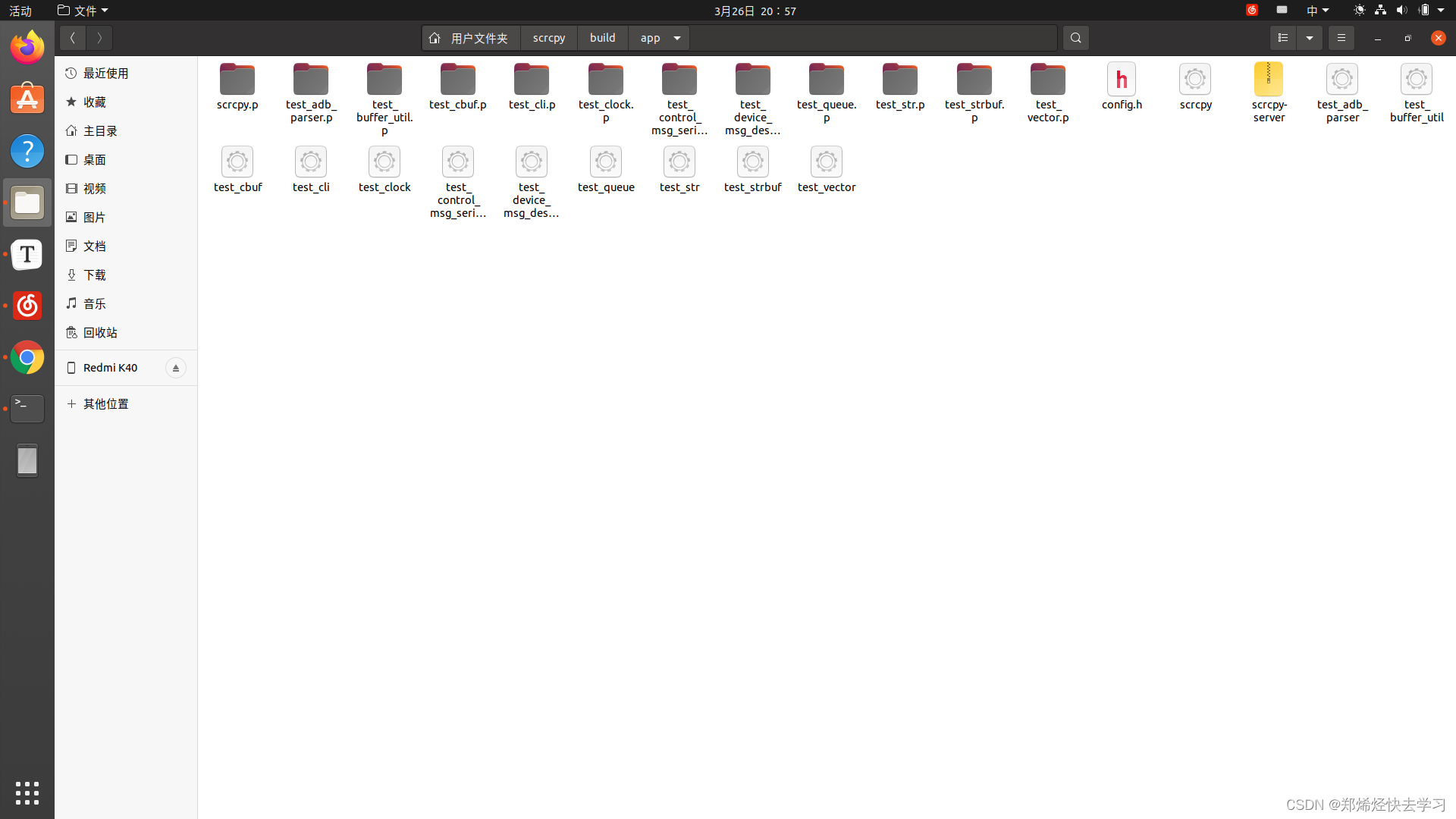The height and width of the screenshot is (819, 1456).
Task: Click NetEase music tray icon
Action: click(1252, 11)
